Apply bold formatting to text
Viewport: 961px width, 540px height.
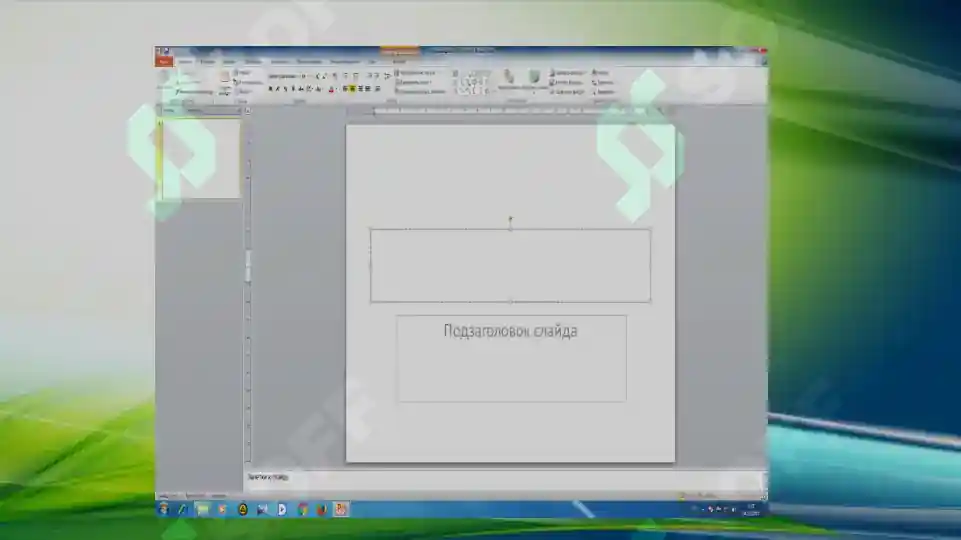click(x=270, y=89)
